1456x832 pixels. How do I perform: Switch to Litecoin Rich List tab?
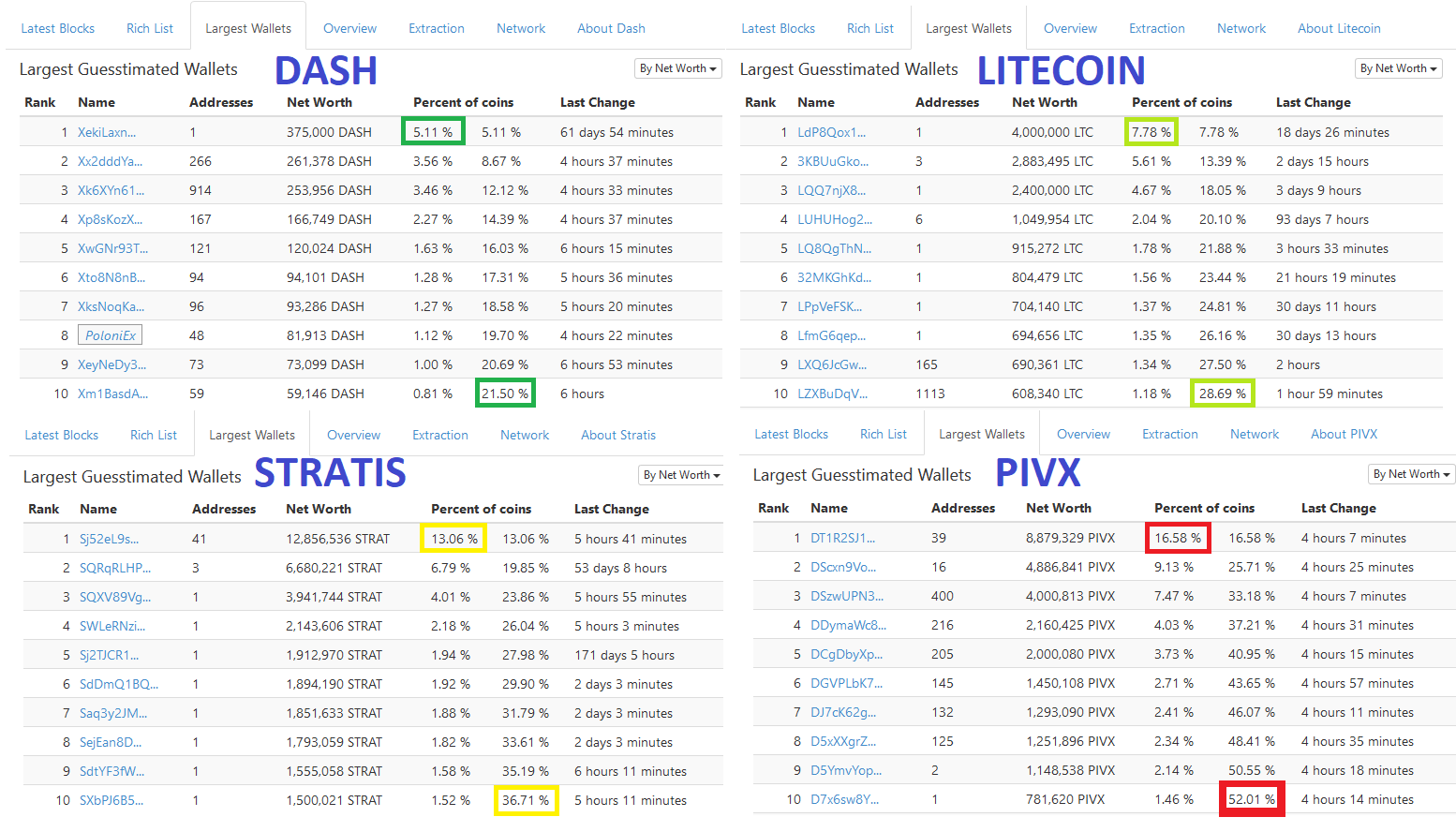coord(870,28)
